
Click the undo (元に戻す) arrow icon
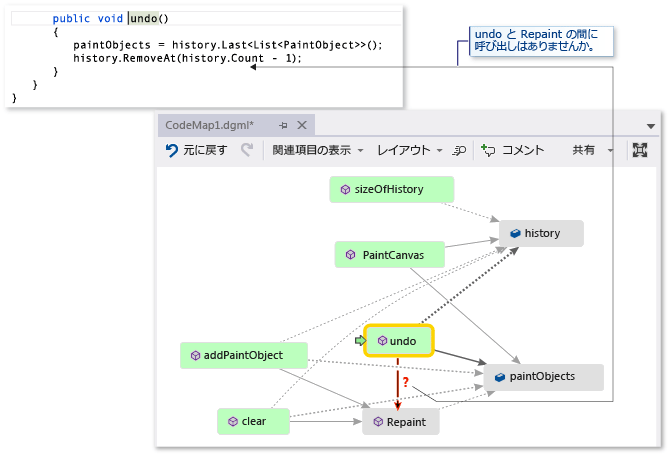[x=172, y=150]
